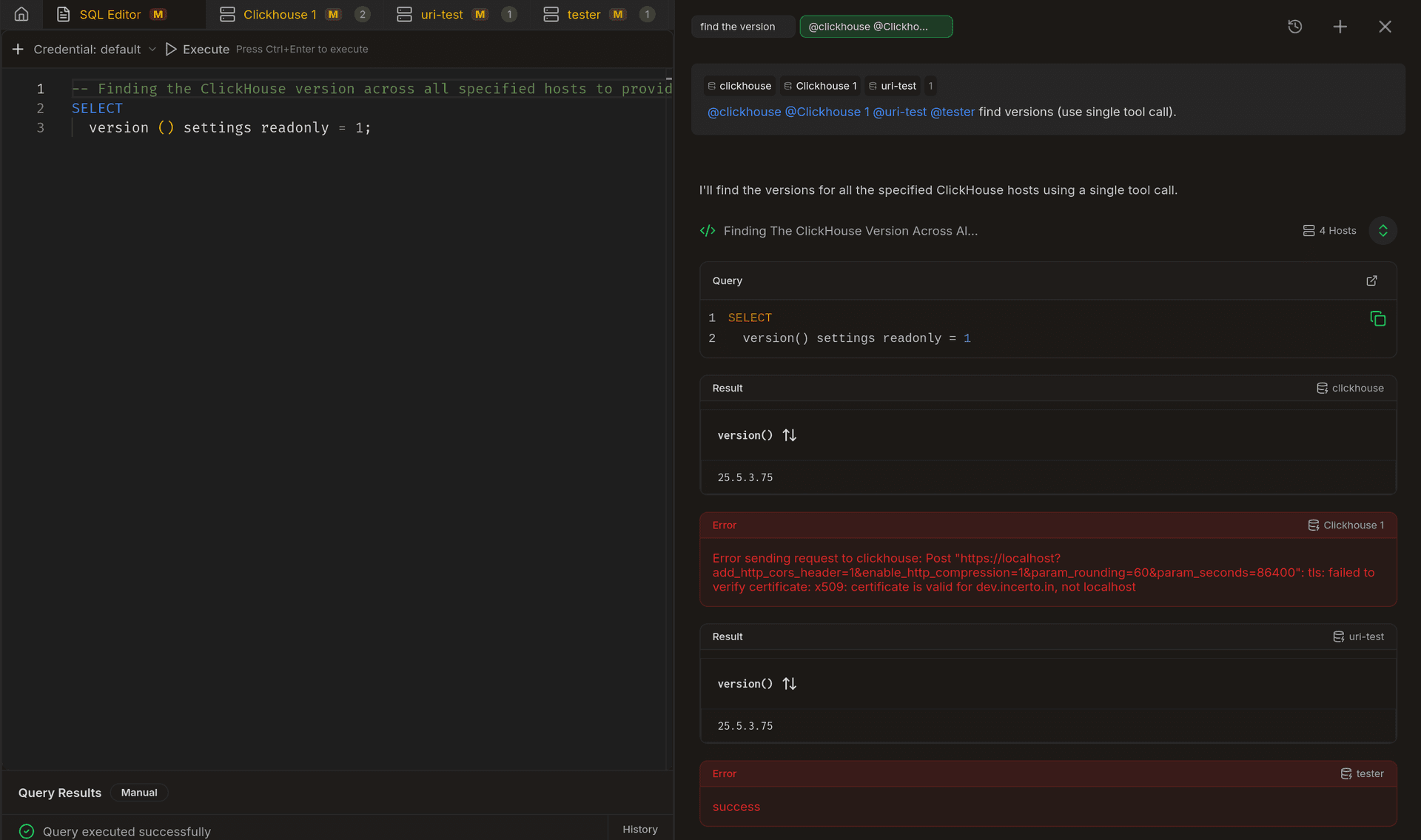
Task: Select the '@clickhouse @Clickho...' chat tab
Action: tap(876, 27)
